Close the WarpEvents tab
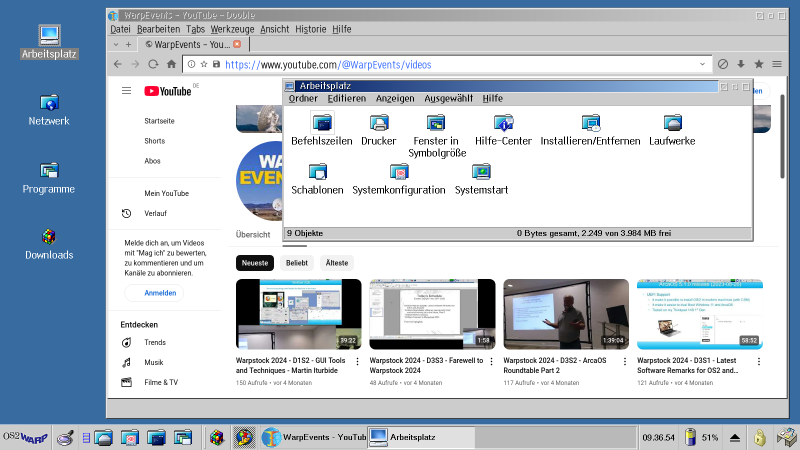This screenshot has height=450, width=800. (237, 44)
